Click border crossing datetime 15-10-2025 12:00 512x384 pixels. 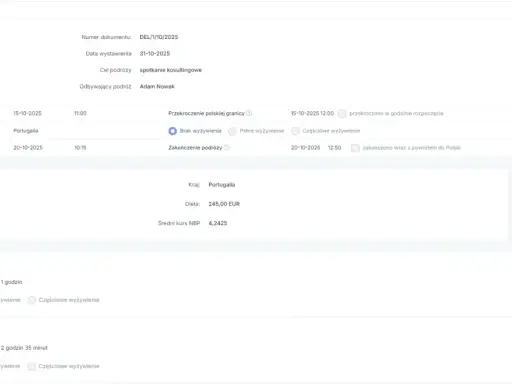pyautogui.click(x=312, y=113)
